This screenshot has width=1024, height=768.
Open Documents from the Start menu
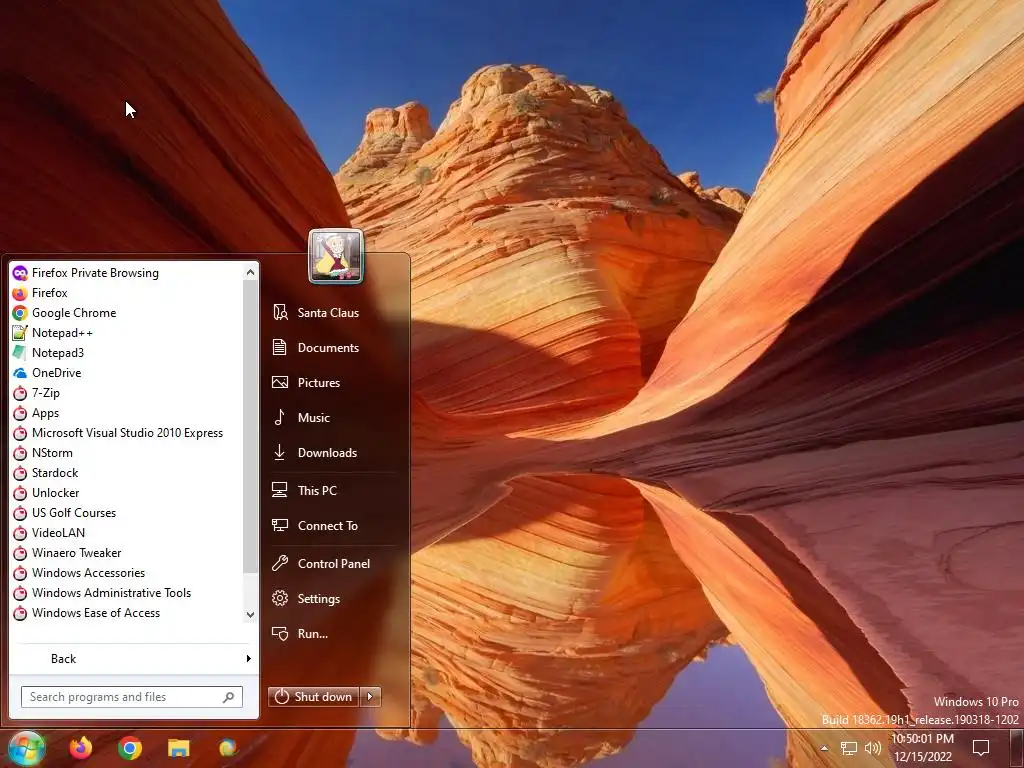click(x=334, y=347)
